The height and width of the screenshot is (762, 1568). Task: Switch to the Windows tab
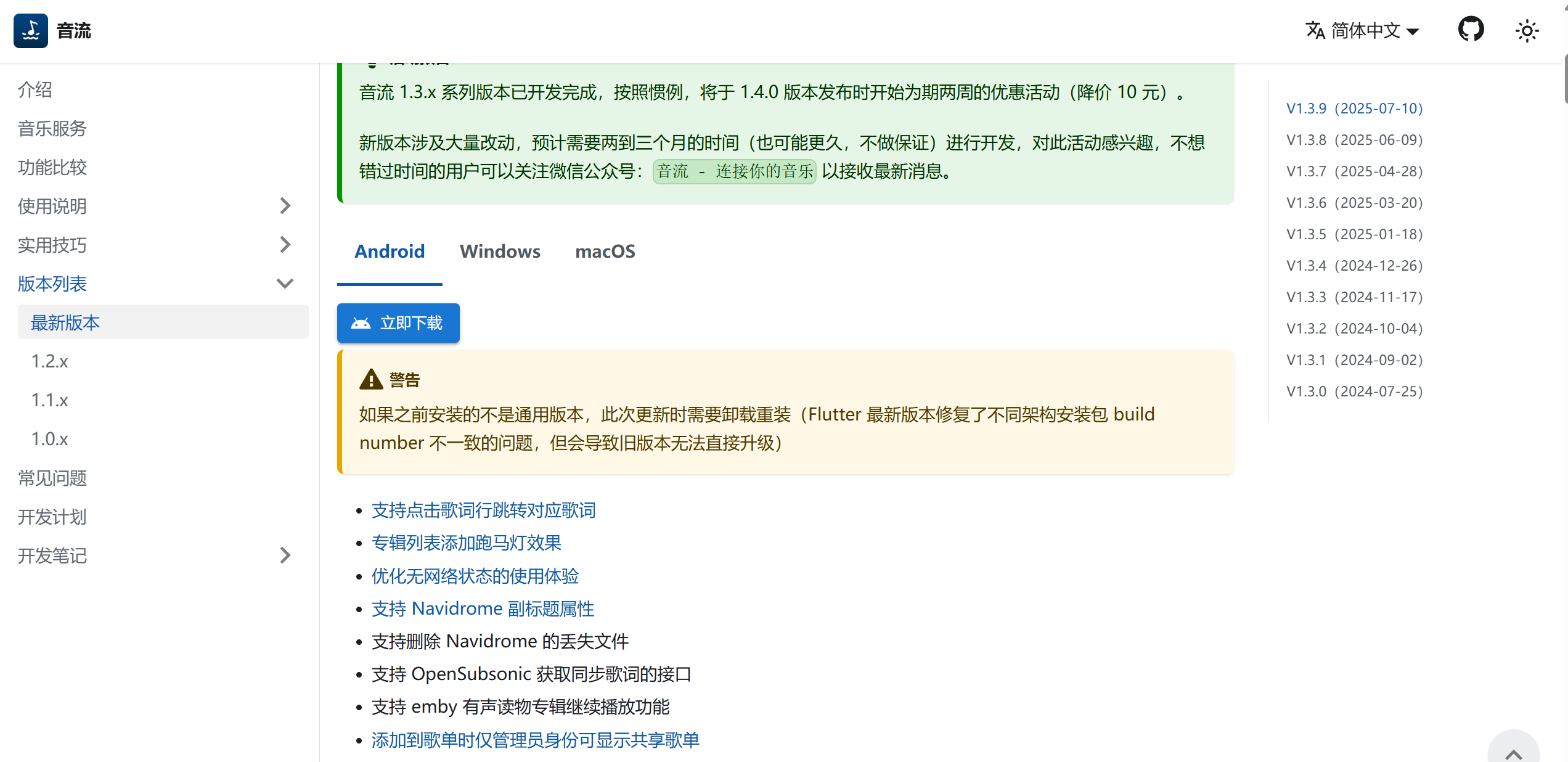[500, 252]
